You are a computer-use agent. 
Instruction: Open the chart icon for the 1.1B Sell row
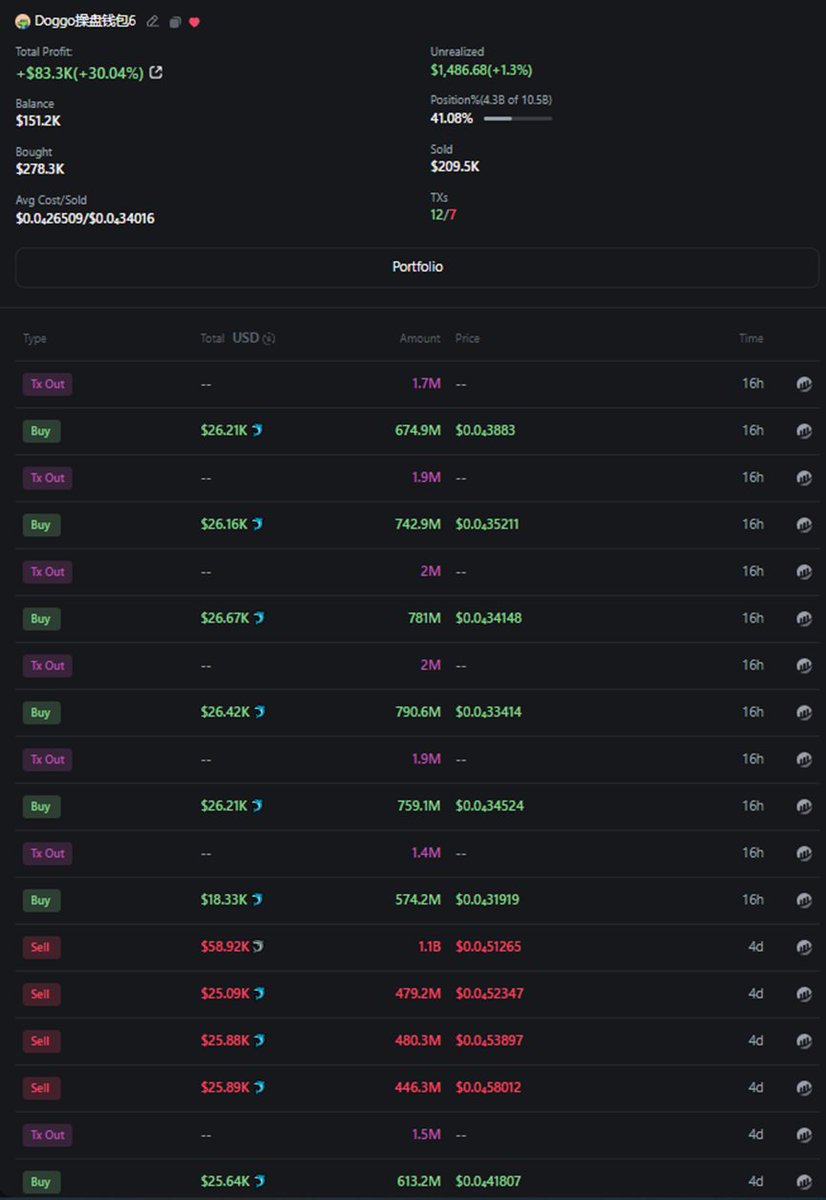804,947
